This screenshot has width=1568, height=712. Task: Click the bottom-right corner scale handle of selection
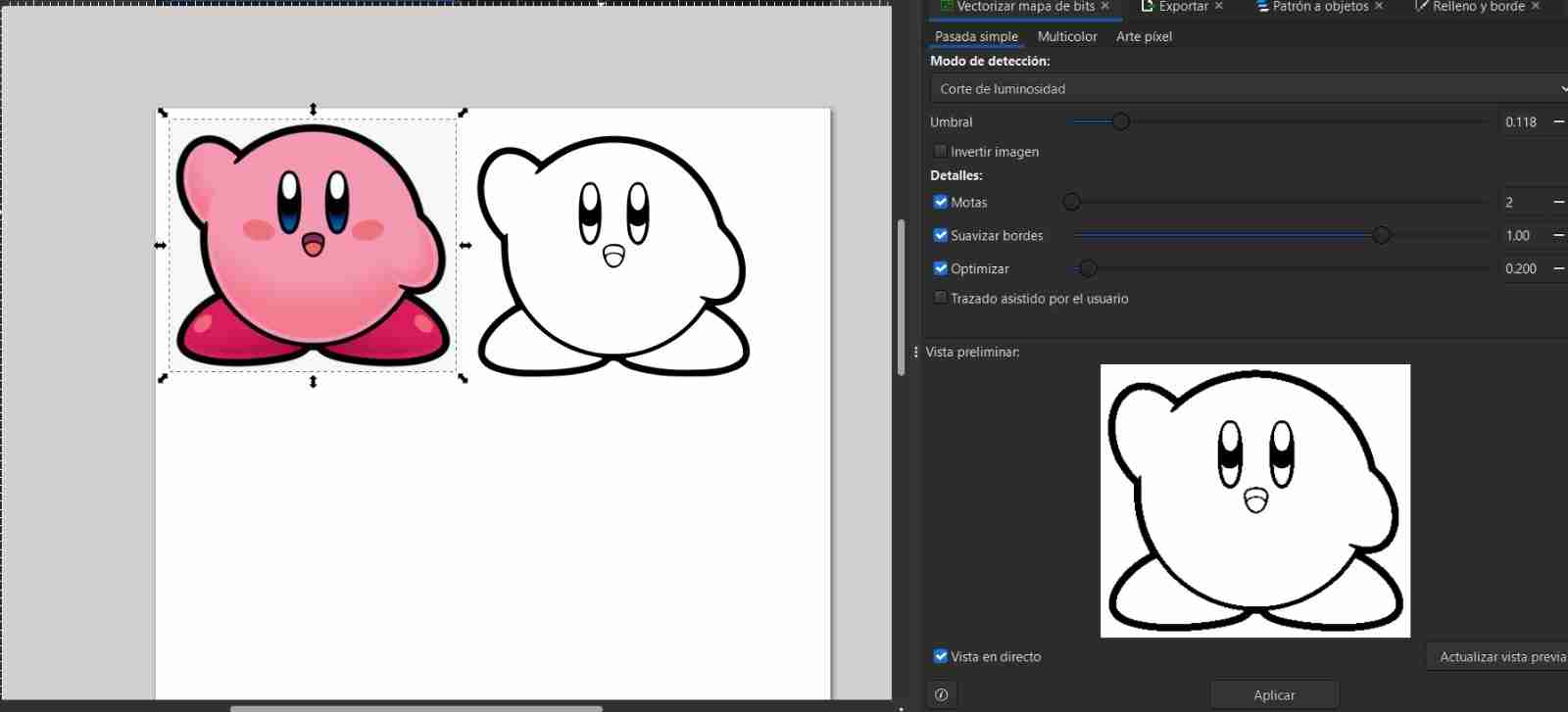click(x=464, y=378)
